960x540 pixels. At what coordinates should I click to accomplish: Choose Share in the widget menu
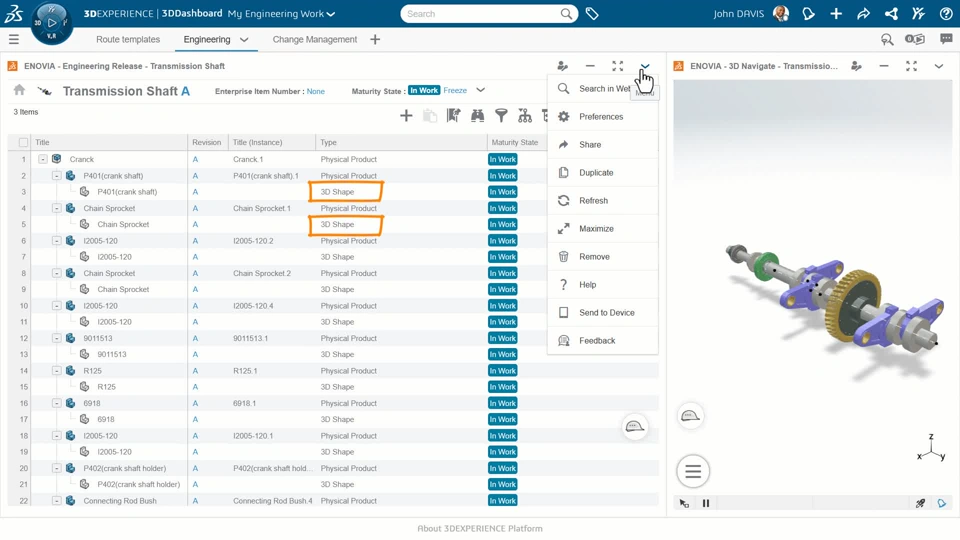[603, 144]
